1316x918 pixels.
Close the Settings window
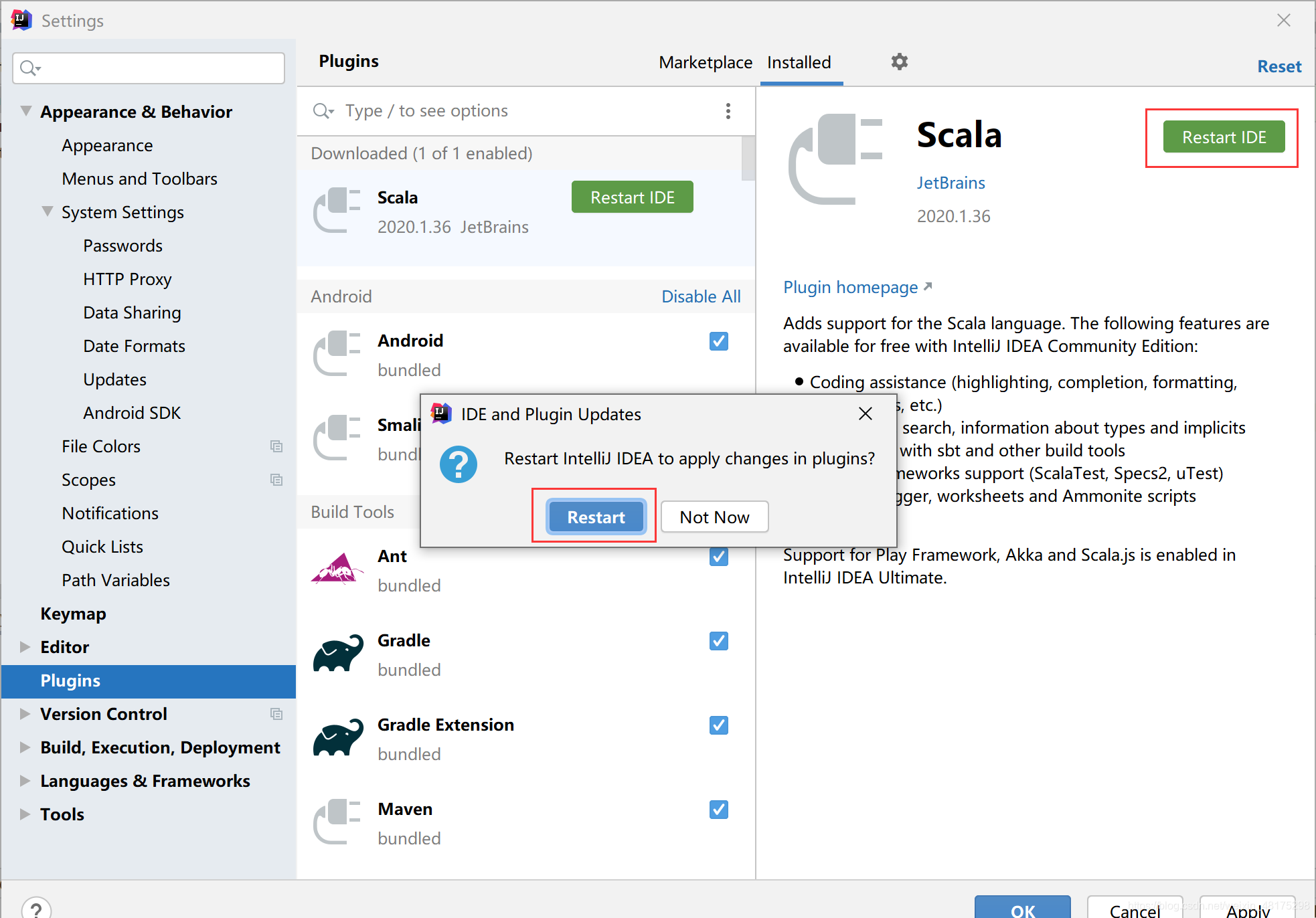tap(1283, 20)
